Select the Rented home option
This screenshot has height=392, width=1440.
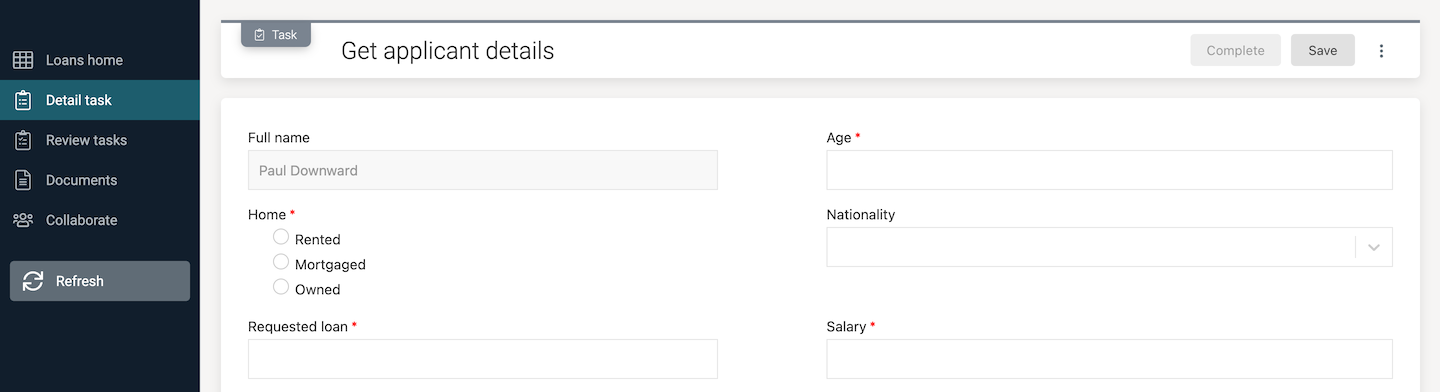[x=281, y=237]
